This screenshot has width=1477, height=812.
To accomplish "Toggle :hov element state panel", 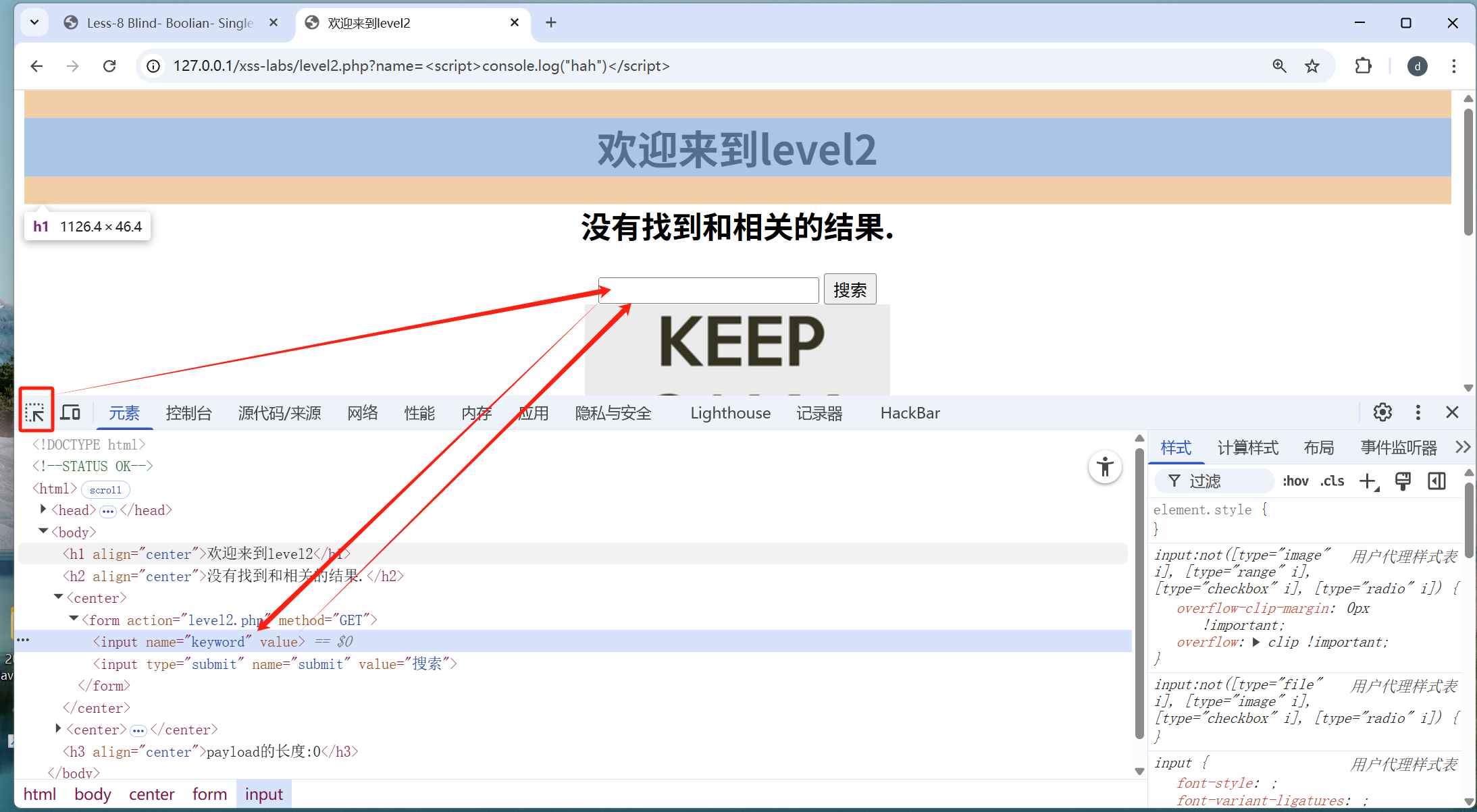I will 1295,481.
